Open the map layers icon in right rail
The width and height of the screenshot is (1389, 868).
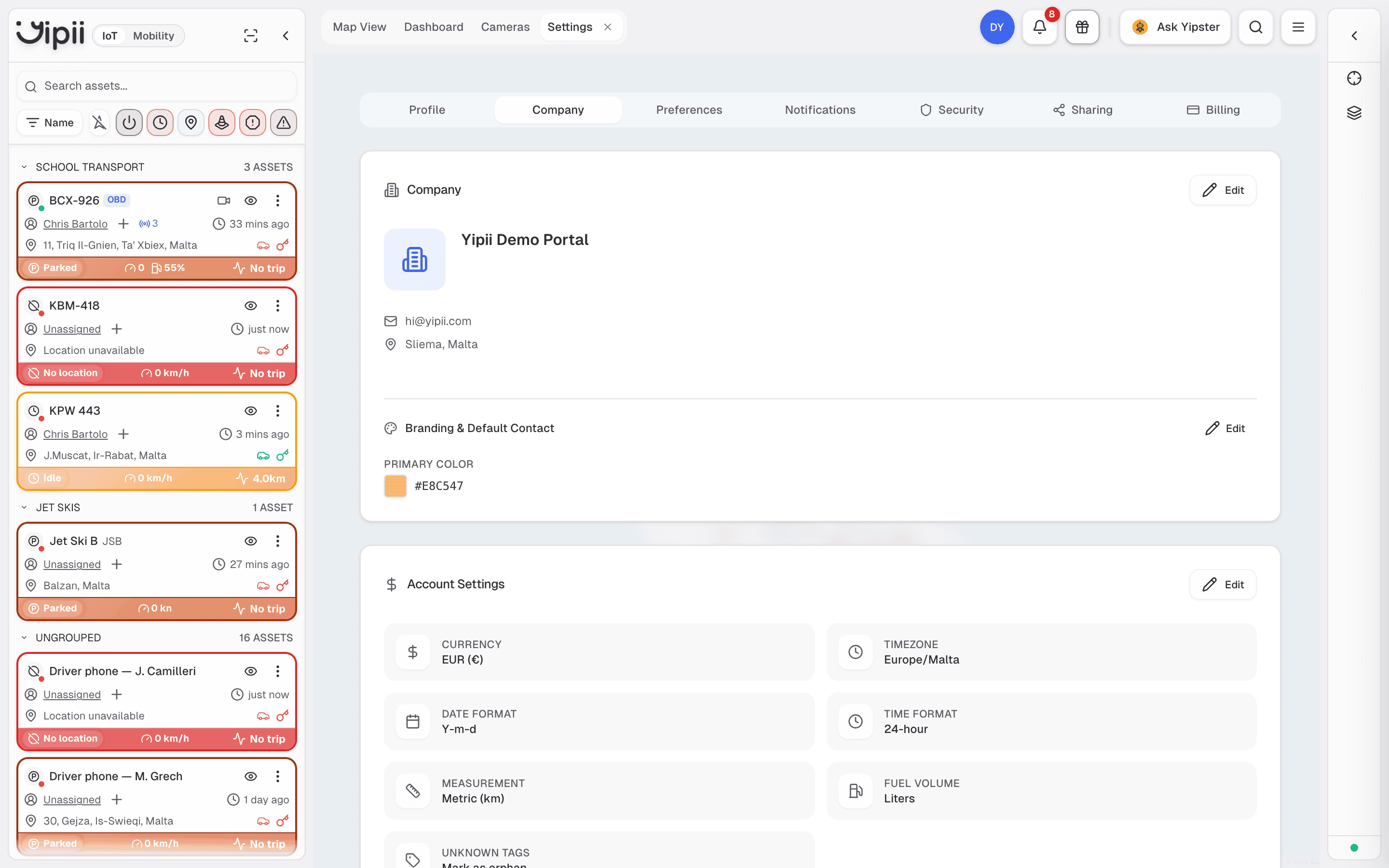(1354, 112)
